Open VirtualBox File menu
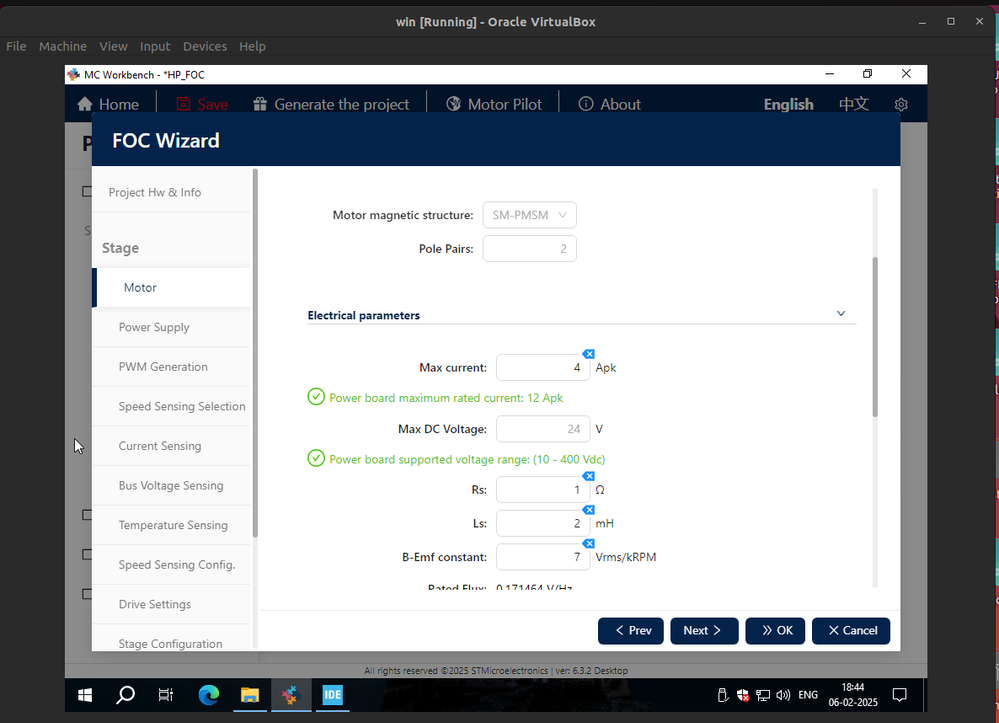This screenshot has height=723, width=999. (16, 47)
